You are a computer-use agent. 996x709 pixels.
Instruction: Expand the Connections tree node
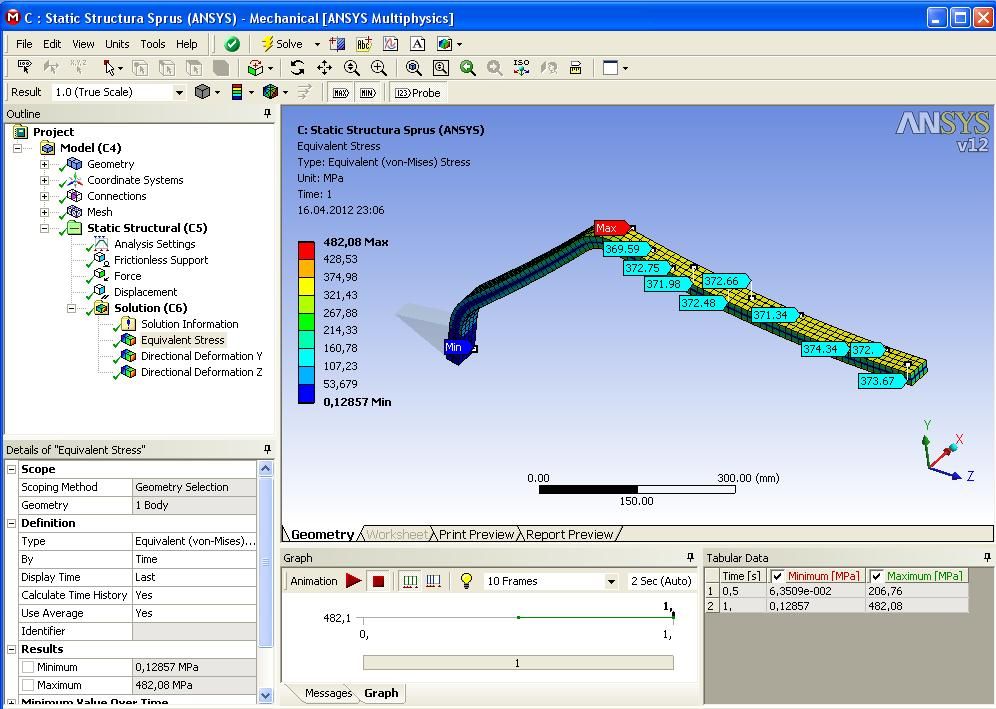[44, 196]
